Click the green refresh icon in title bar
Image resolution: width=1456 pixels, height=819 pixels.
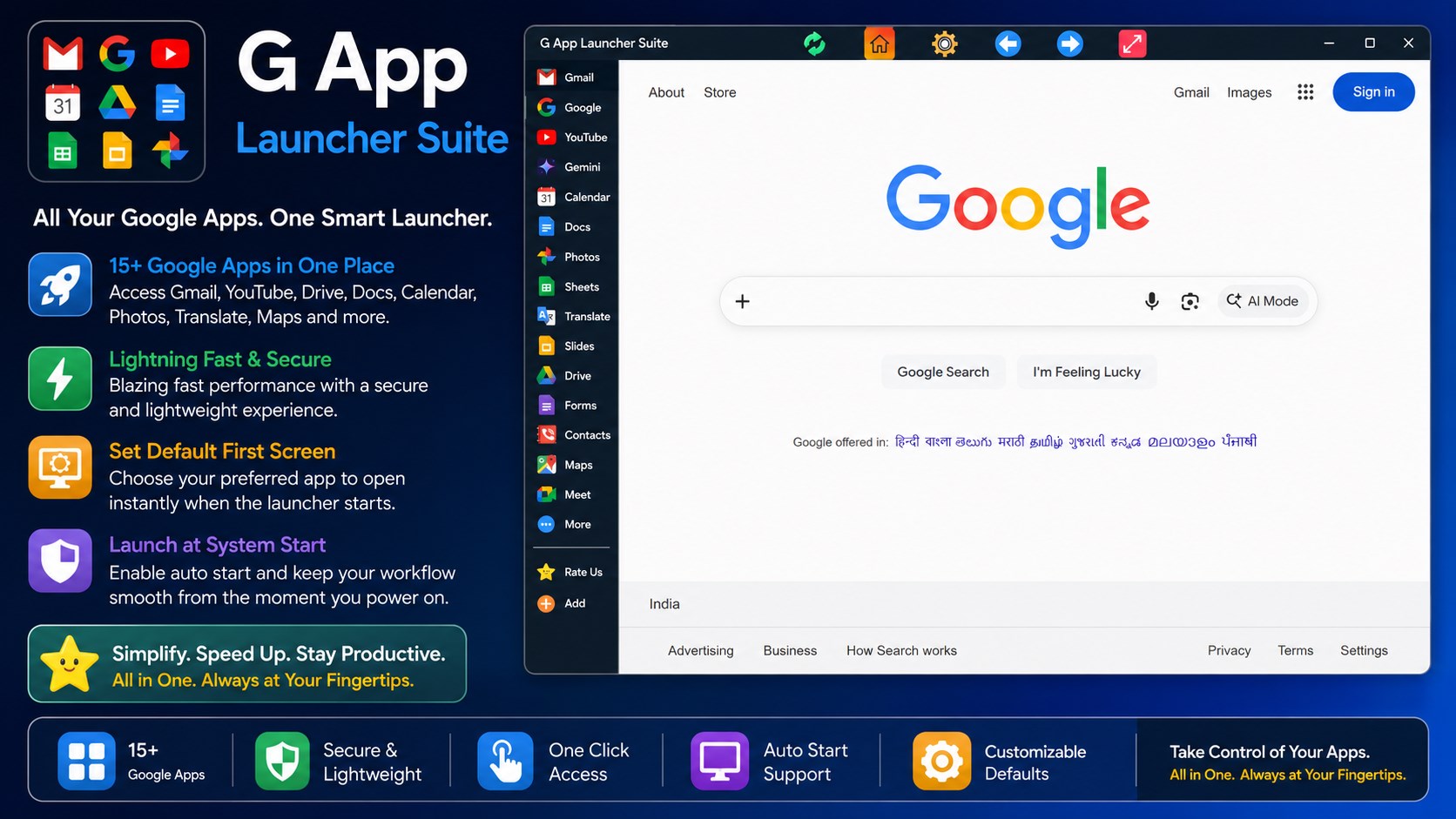814,44
